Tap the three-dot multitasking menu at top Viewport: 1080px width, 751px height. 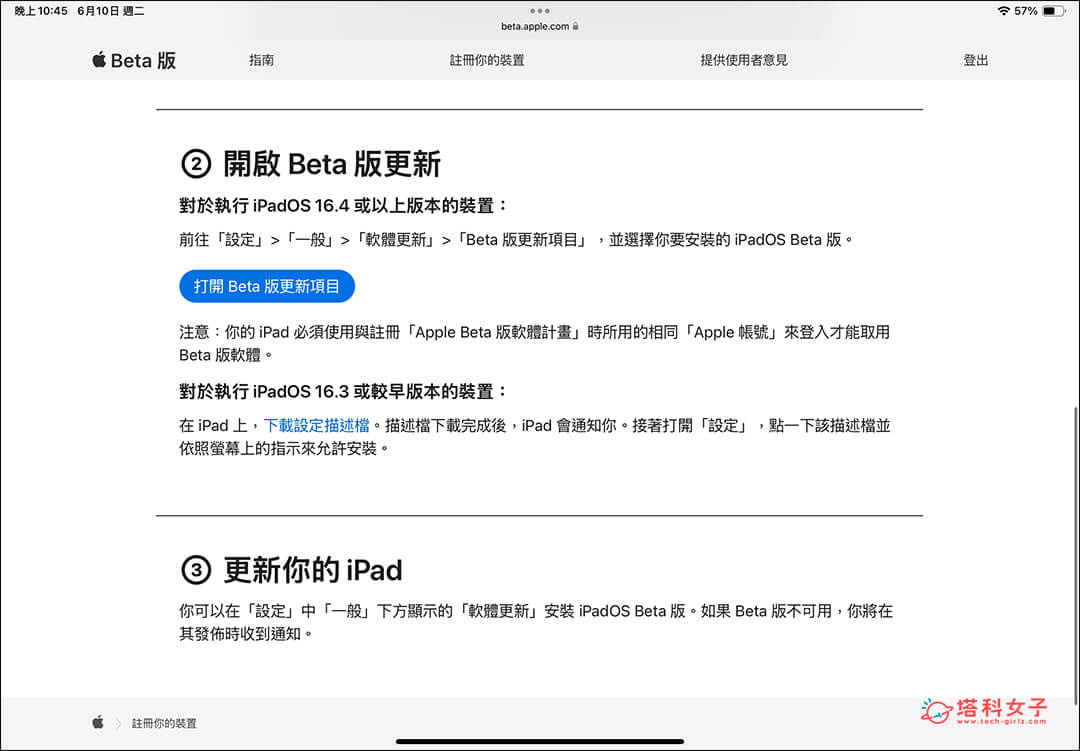pos(540,10)
